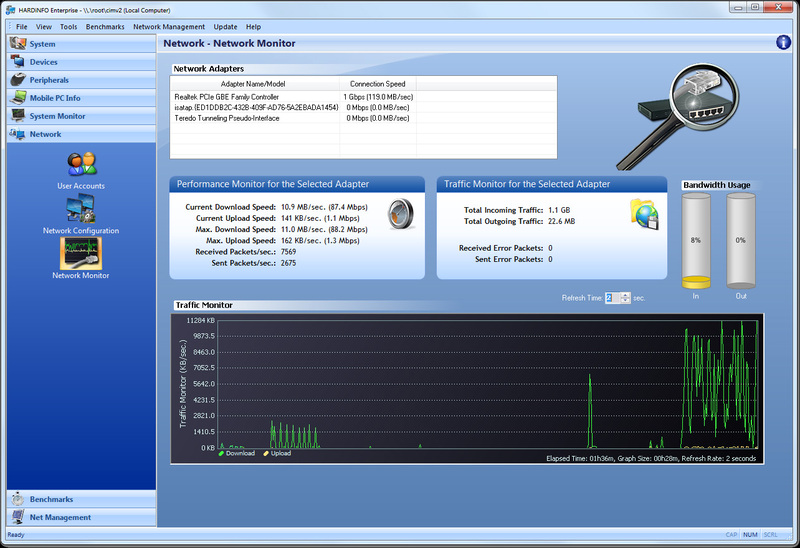Open the Benchmarks menu
Viewport: 800px width, 548px height.
[x=105, y=27]
